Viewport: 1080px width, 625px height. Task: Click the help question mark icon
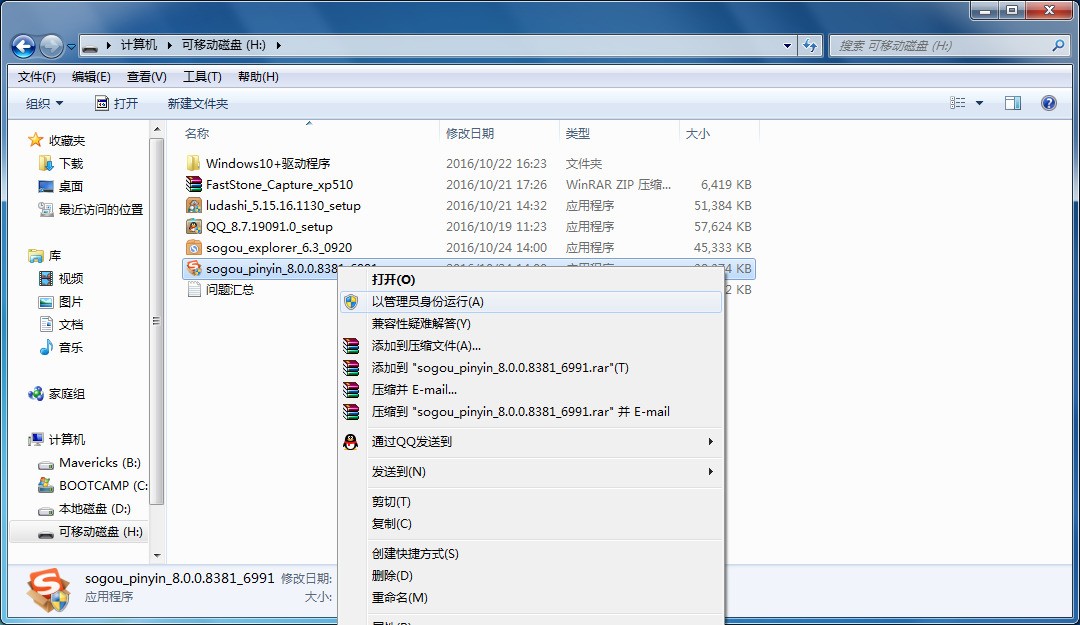[x=1049, y=103]
